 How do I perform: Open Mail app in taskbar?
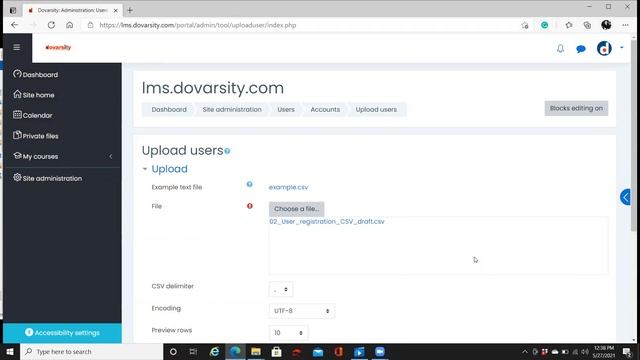(318, 351)
